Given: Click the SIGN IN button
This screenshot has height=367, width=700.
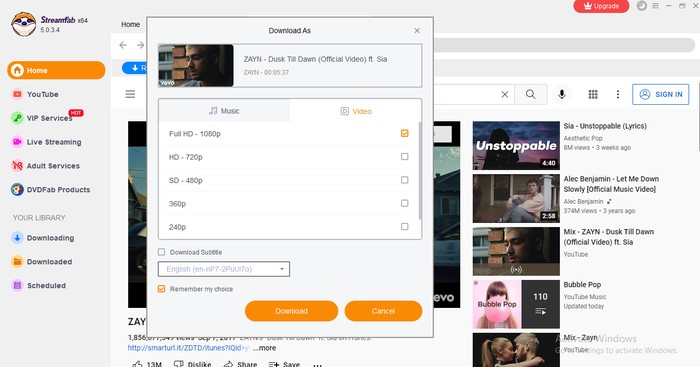Looking at the screenshot, I should (661, 94).
